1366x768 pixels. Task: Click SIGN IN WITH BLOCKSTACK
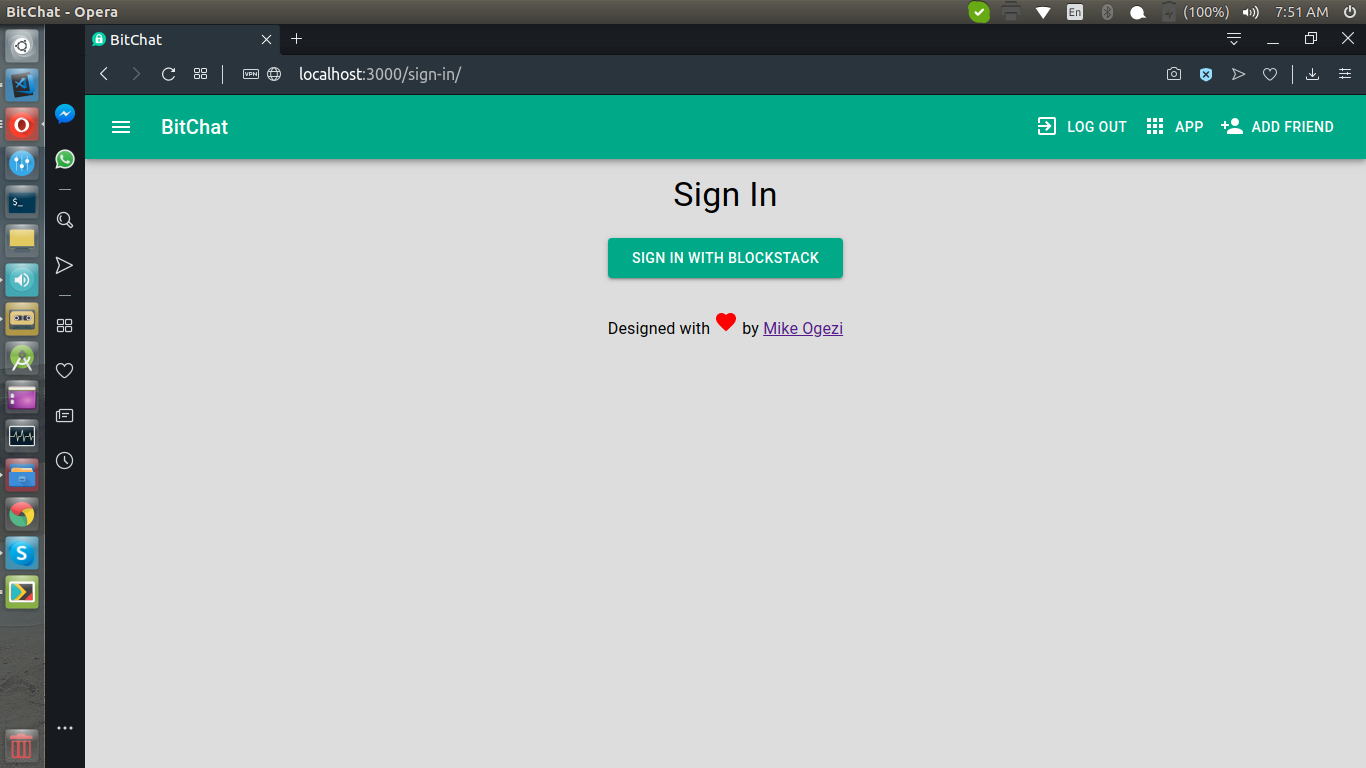tap(725, 258)
